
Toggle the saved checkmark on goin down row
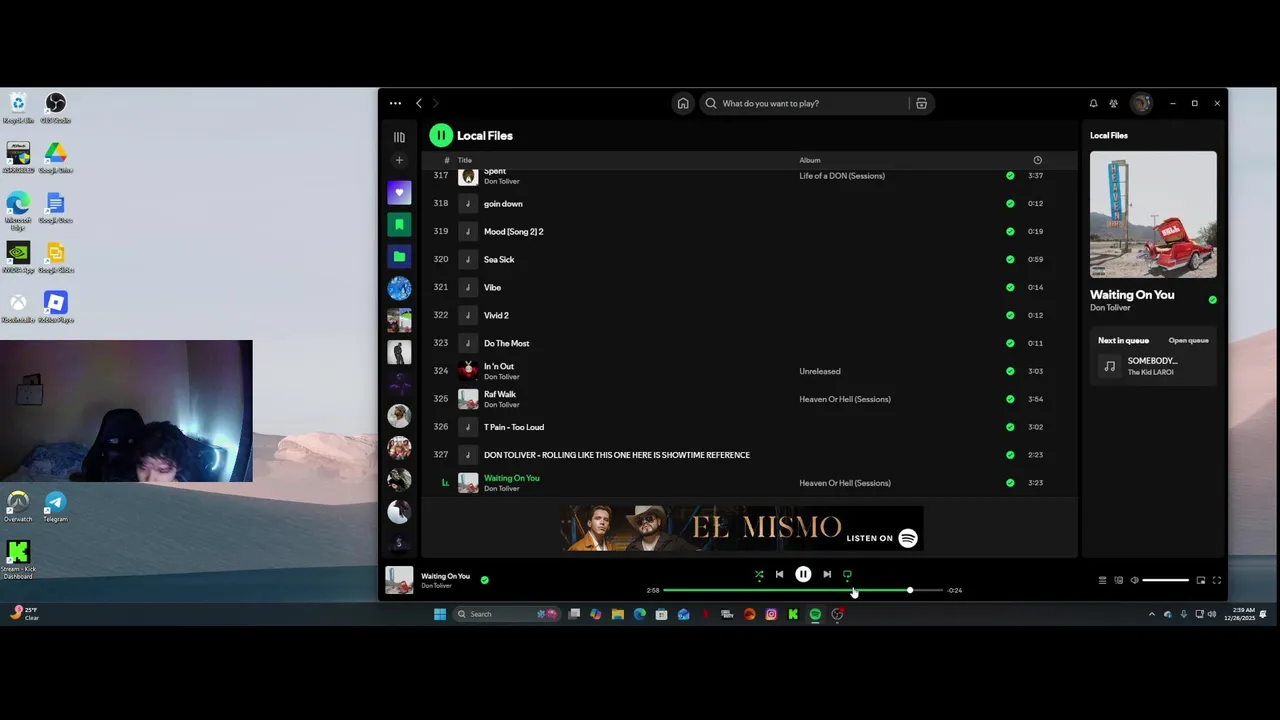pyautogui.click(x=1010, y=203)
